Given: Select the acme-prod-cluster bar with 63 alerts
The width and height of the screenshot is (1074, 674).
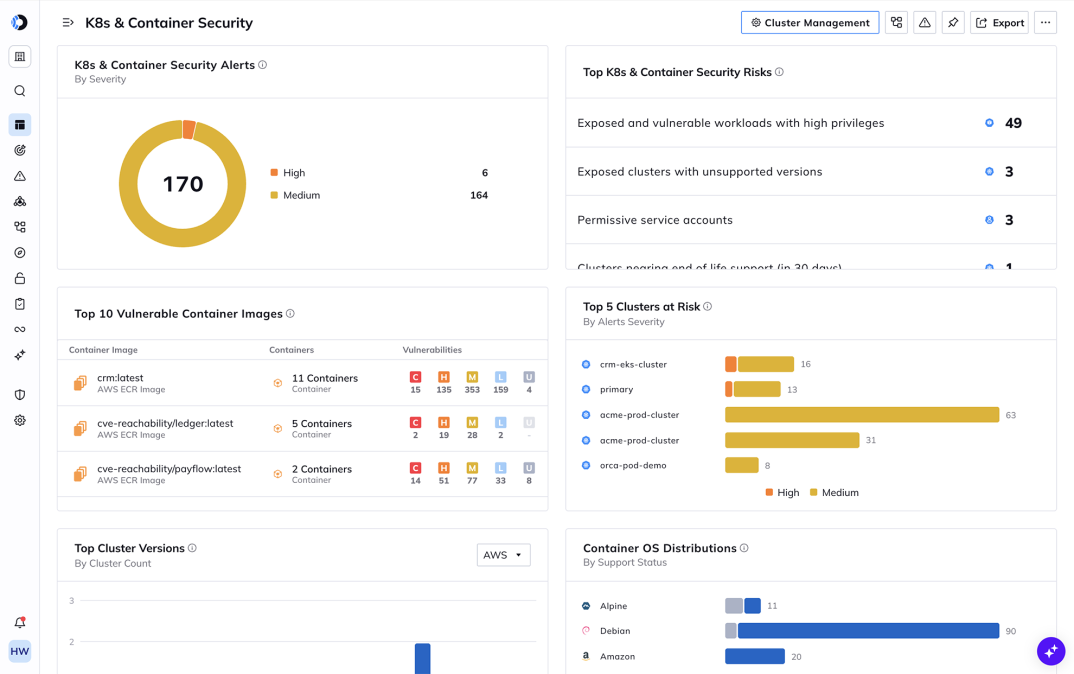Looking at the screenshot, I should (x=862, y=414).
